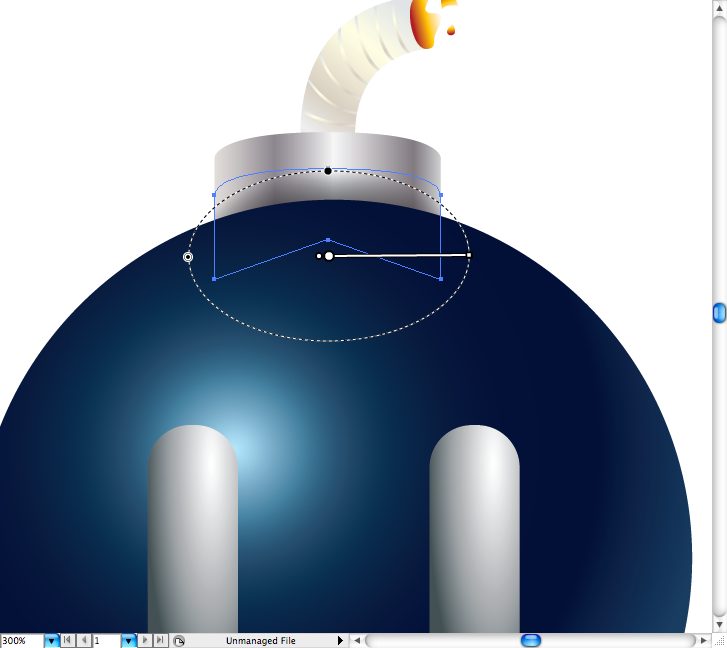Expand the Unmanaged File status popup arrow
Viewport: 727px width, 648px height.
click(340, 640)
